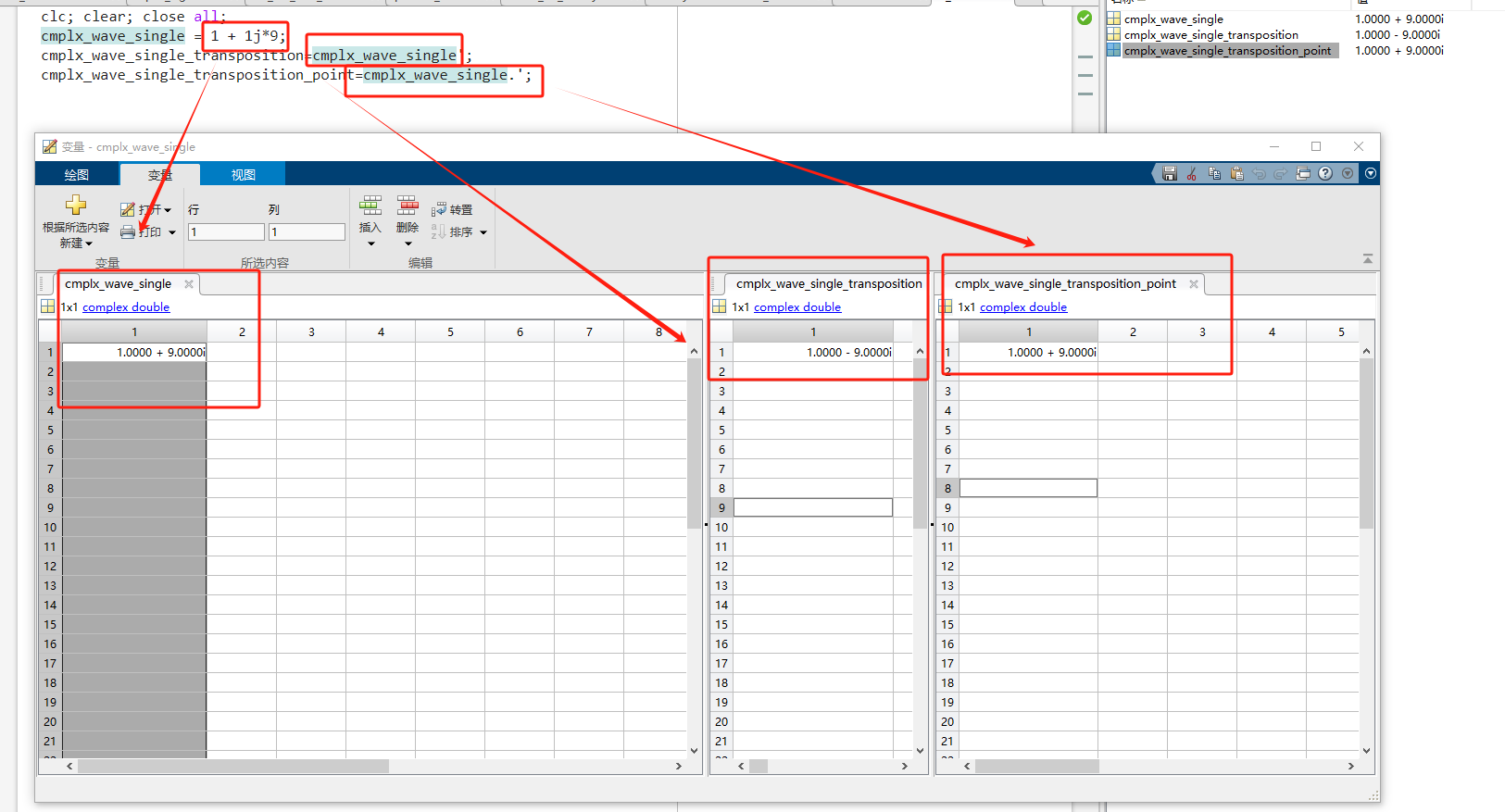Select cmplx_wave_single in workspace list
The image size is (1505, 812).
tap(1173, 19)
